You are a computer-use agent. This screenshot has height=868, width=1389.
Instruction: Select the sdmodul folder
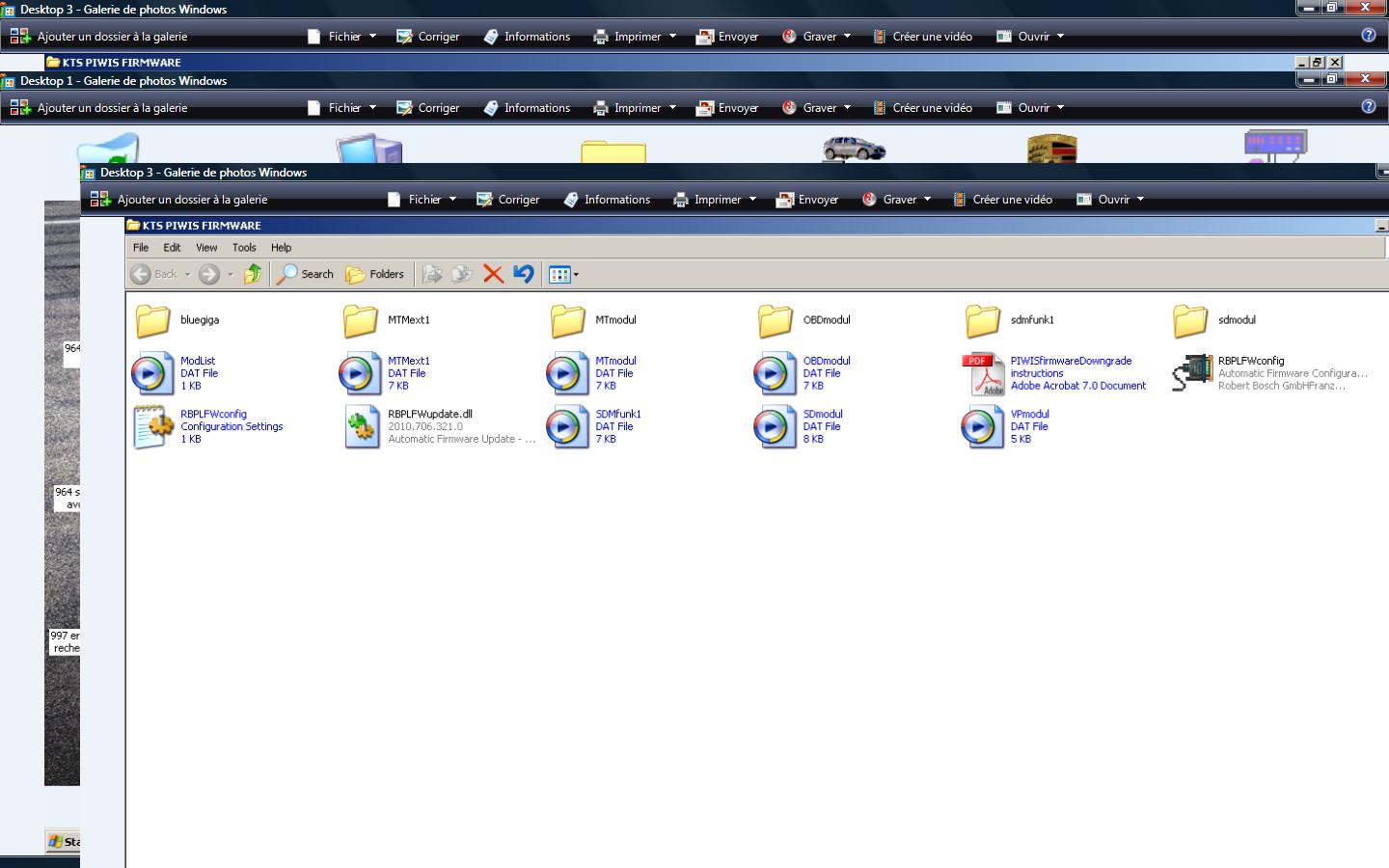tap(1191, 320)
